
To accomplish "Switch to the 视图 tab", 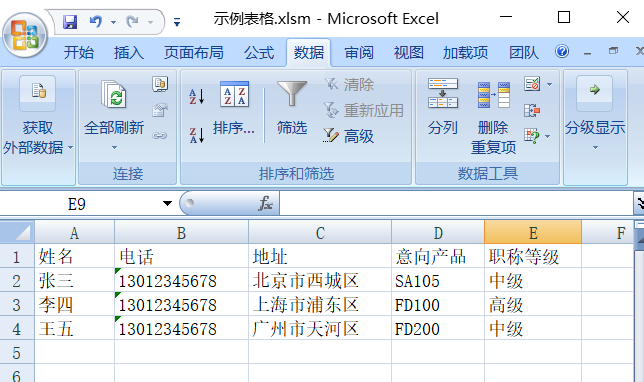I will coord(408,53).
